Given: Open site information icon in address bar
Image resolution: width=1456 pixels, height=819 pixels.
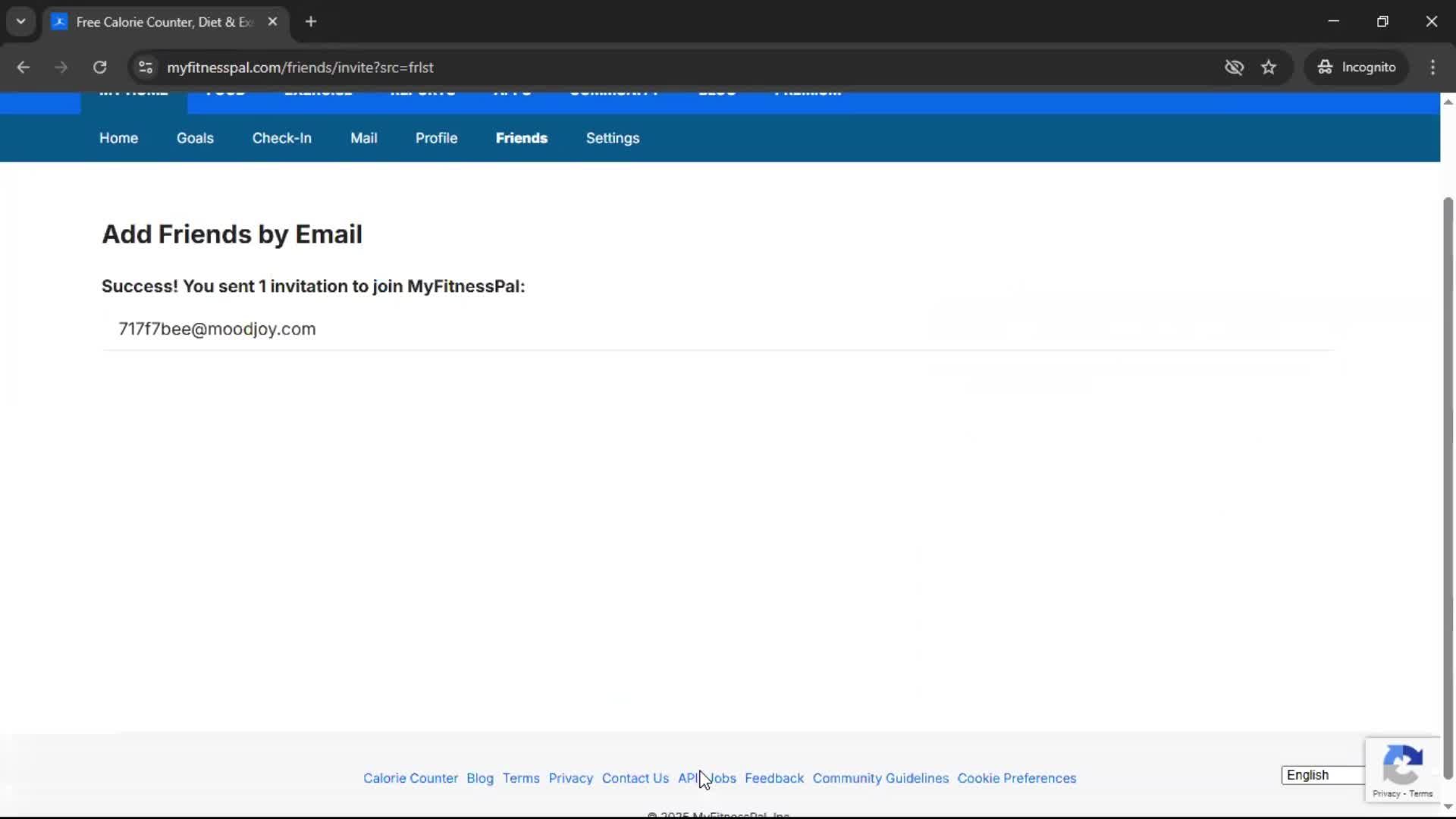Looking at the screenshot, I should [x=146, y=67].
